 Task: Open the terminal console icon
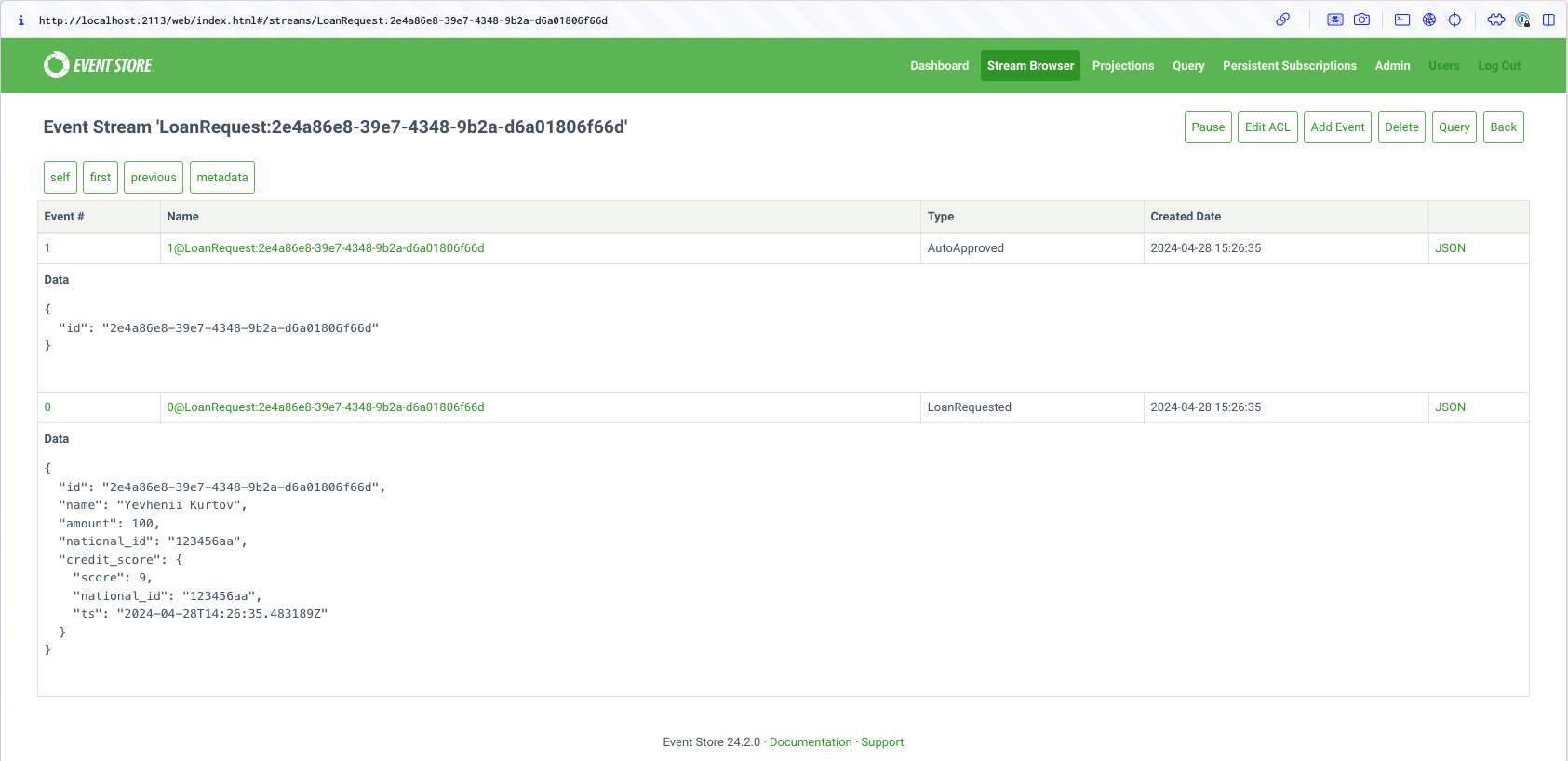pos(1402,20)
